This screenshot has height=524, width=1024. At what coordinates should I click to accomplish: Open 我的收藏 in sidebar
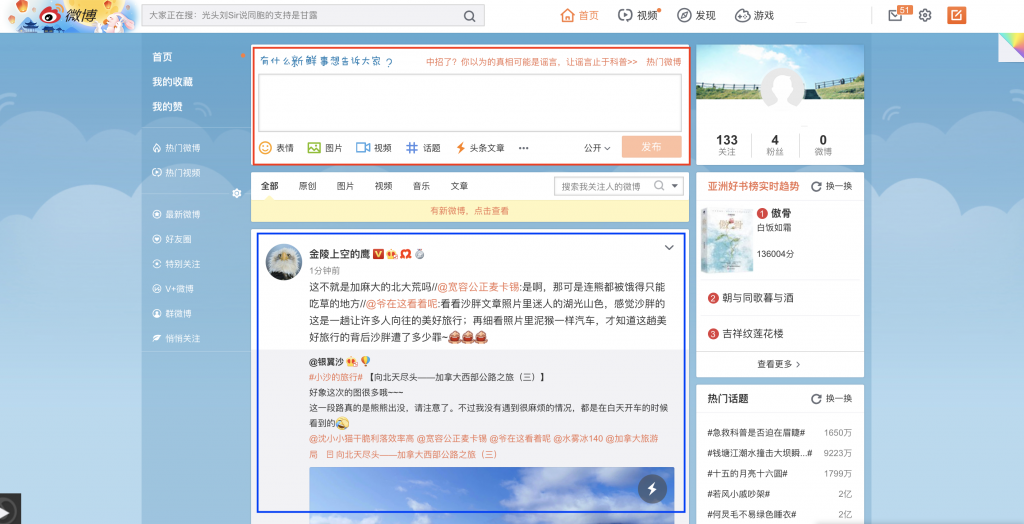coord(172,82)
